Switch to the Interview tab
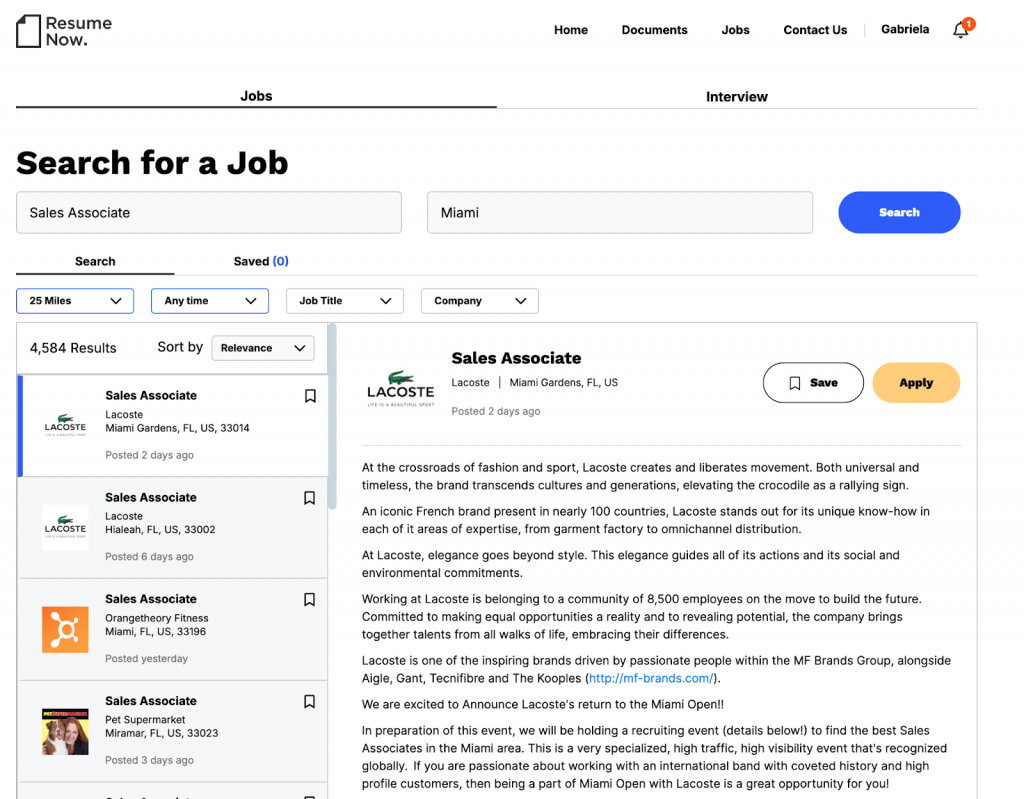Viewport: 1024px width, 799px height. coord(737,97)
